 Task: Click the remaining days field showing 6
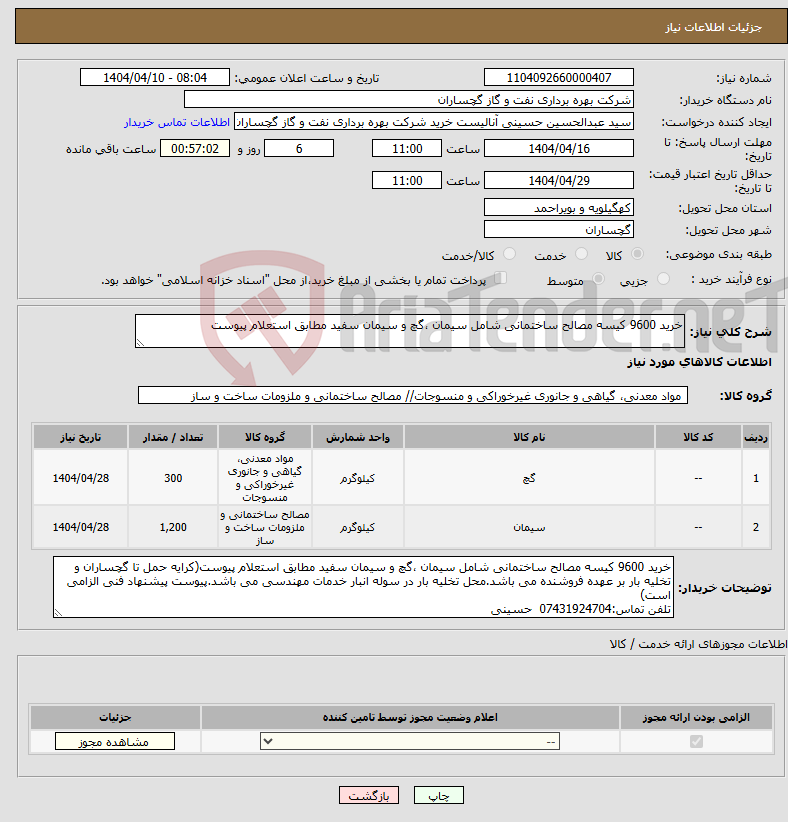tap(299, 148)
